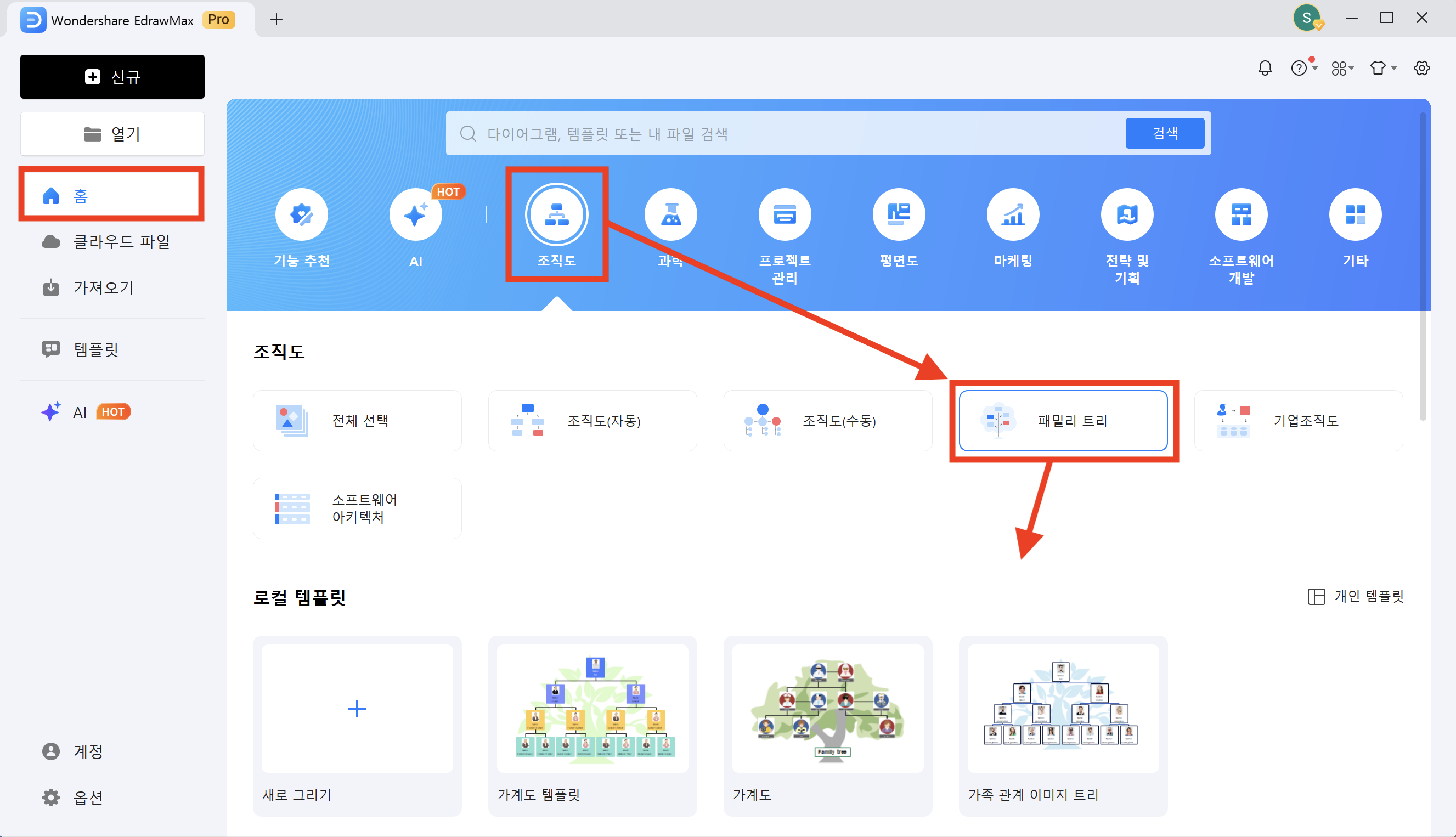This screenshot has width=1456, height=837.
Task: Select the 마케팅 category icon
Action: point(1012,214)
